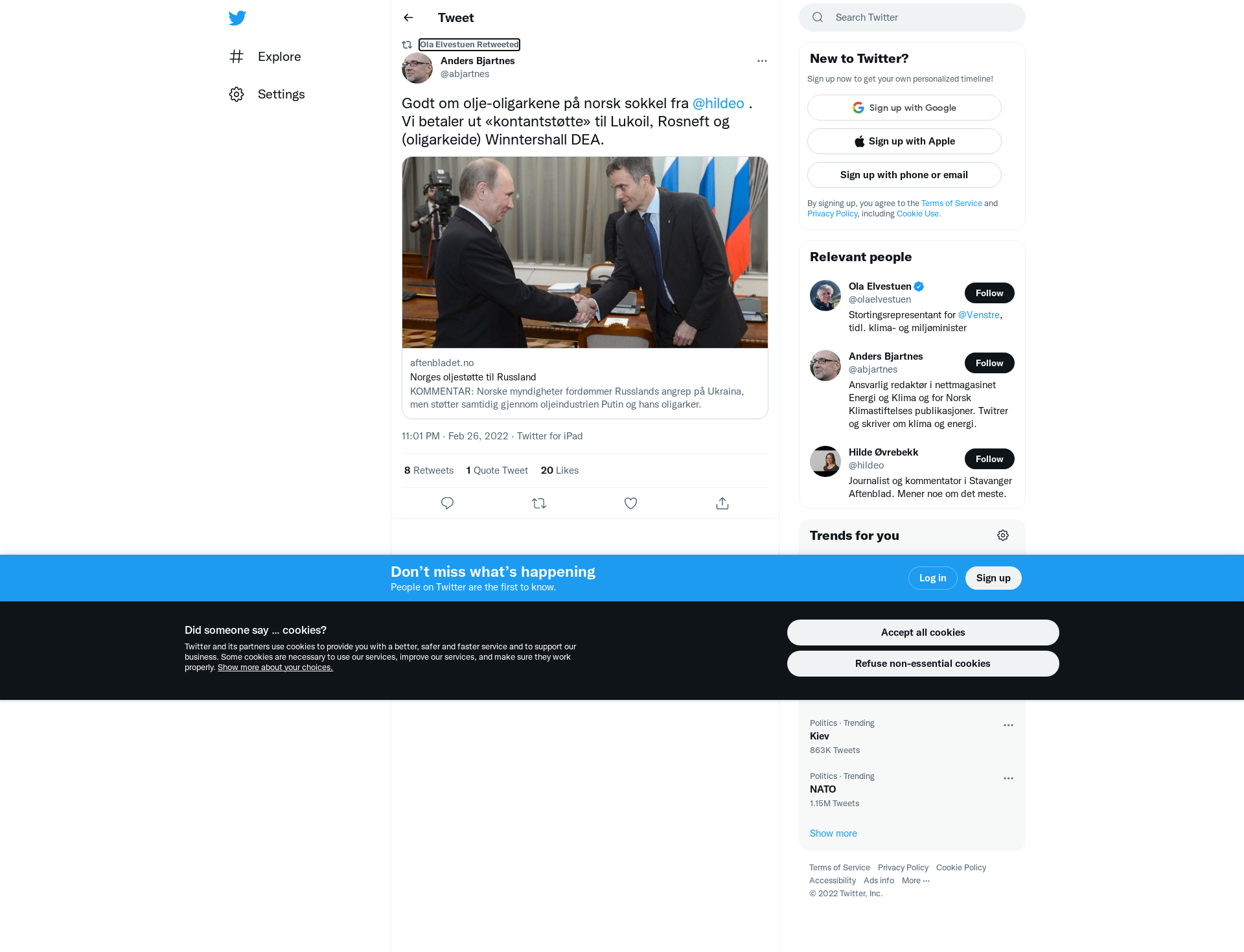The width and height of the screenshot is (1244, 952).
Task: Share the tweet via the share icon
Action: [x=722, y=503]
